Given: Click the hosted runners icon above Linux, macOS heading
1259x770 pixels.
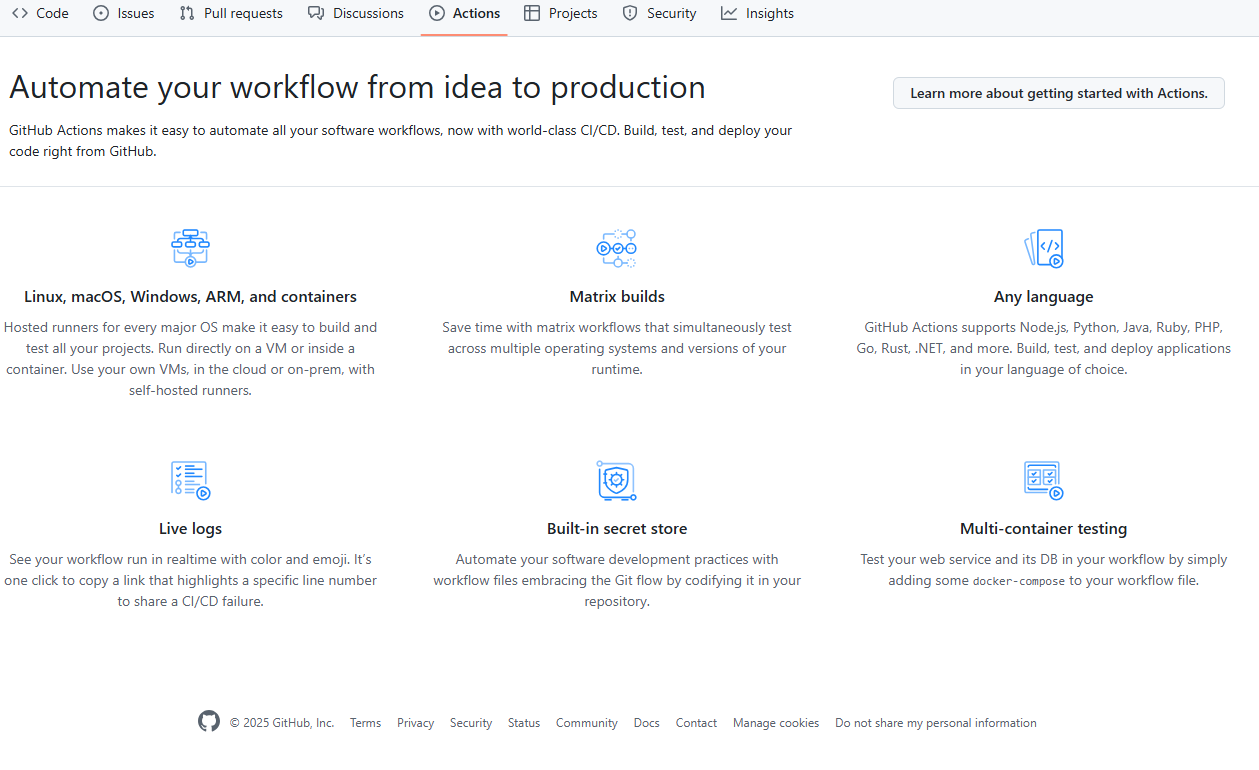Looking at the screenshot, I should click(190, 248).
